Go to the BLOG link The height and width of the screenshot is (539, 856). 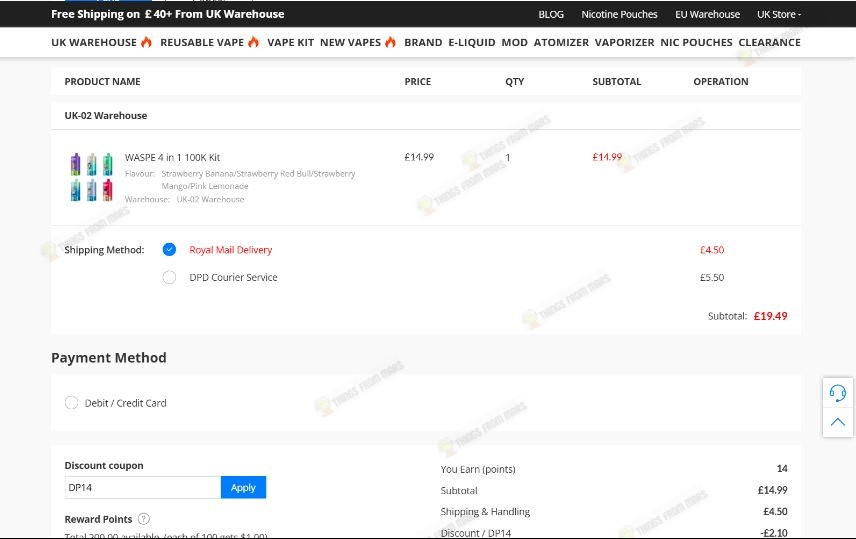[x=551, y=14]
